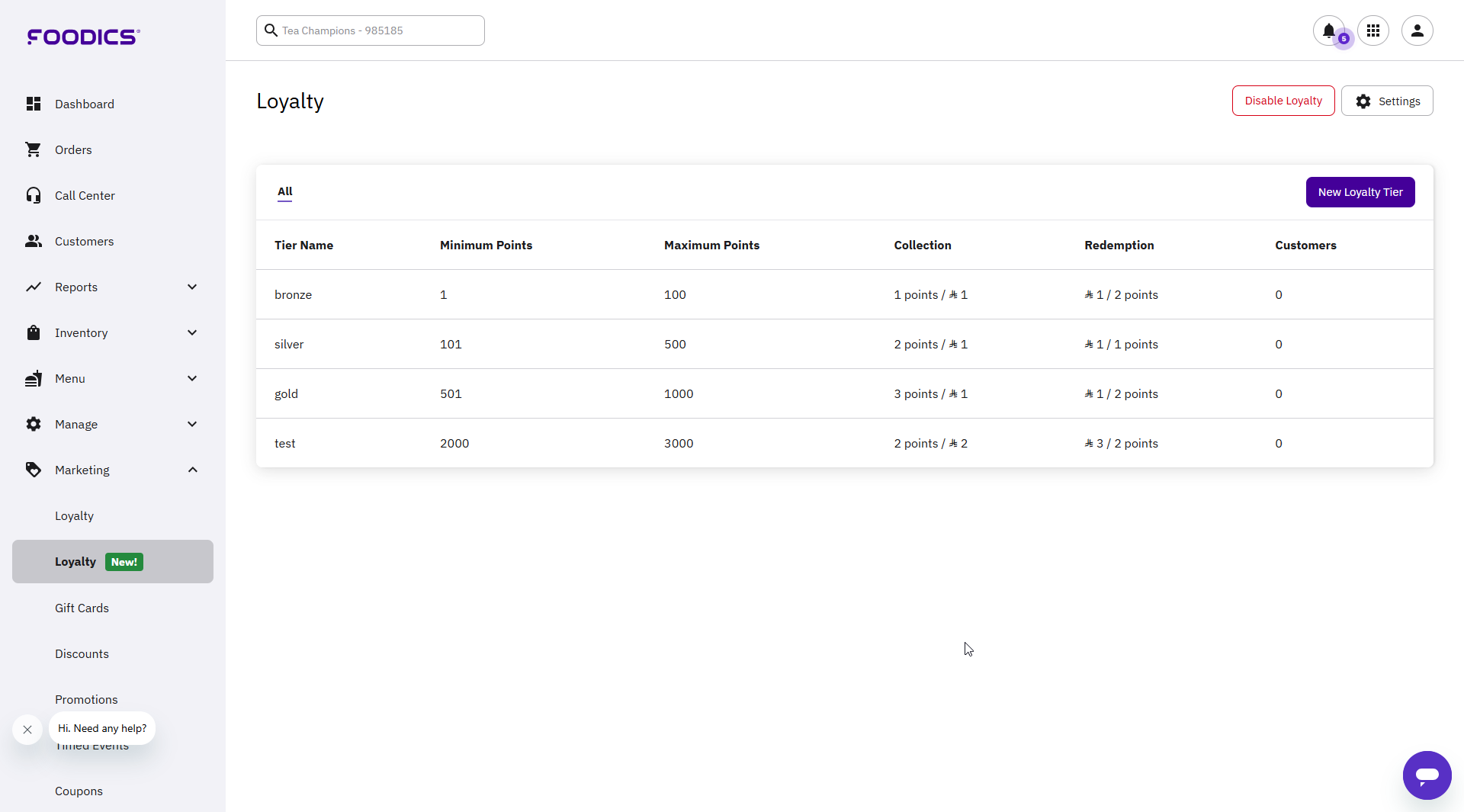Select the Dashboard icon
Image resolution: width=1464 pixels, height=812 pixels.
(34, 104)
